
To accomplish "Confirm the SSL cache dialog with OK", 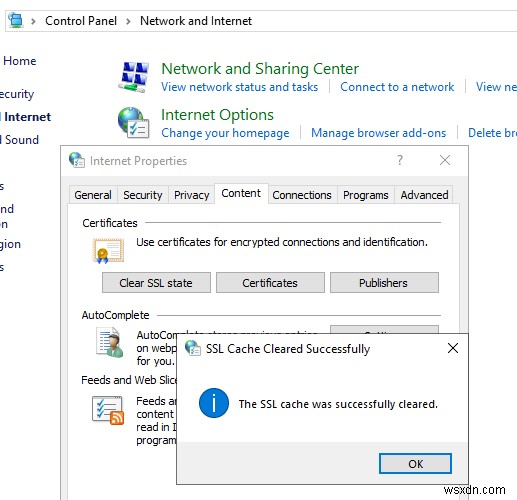I will pyautogui.click(x=415, y=464).
